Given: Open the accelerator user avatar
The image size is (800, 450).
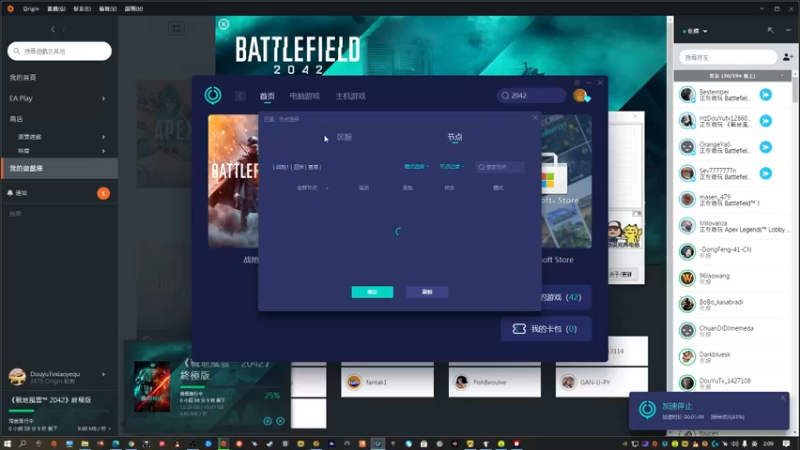Looking at the screenshot, I should (x=581, y=95).
